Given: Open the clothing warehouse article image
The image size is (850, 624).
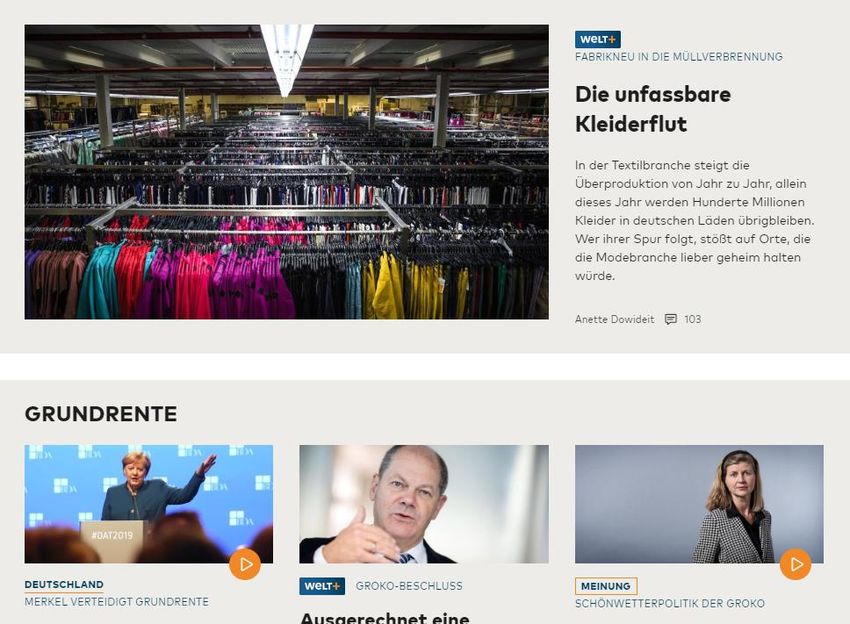Looking at the screenshot, I should [286, 172].
